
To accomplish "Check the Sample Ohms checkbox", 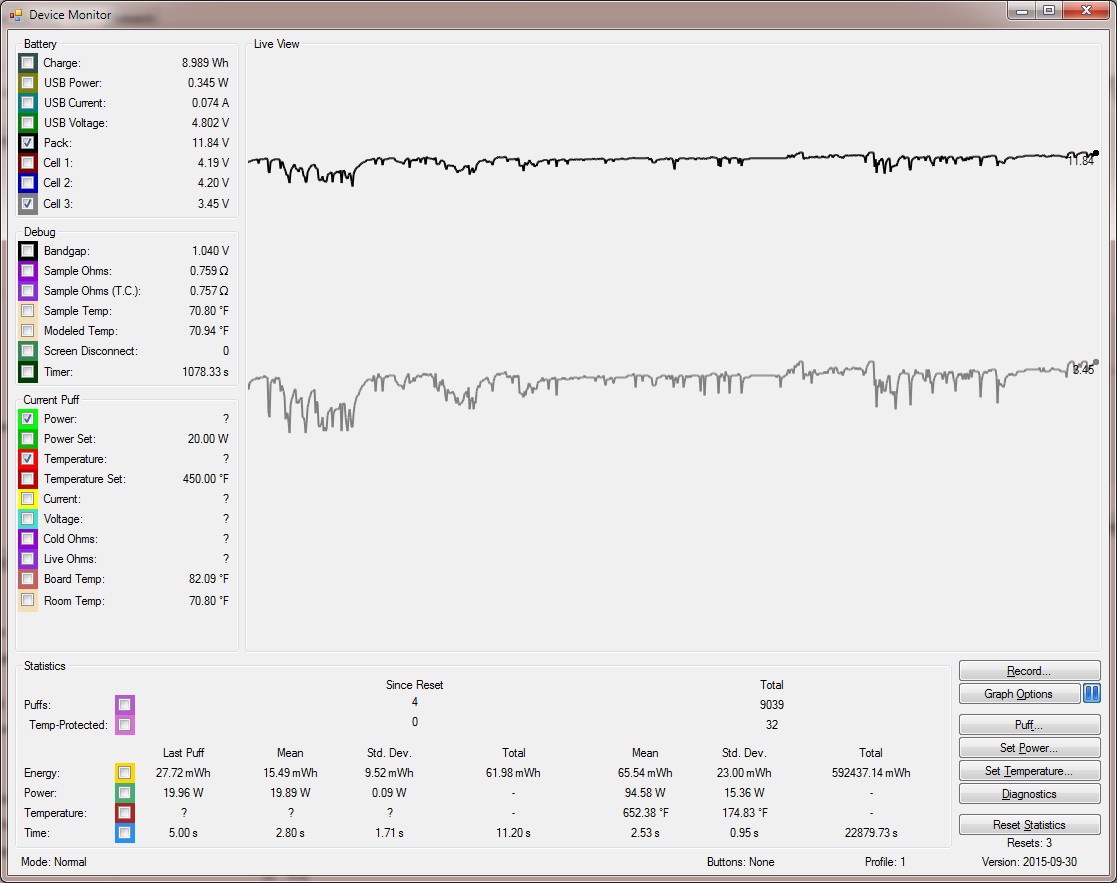I will pos(28,271).
